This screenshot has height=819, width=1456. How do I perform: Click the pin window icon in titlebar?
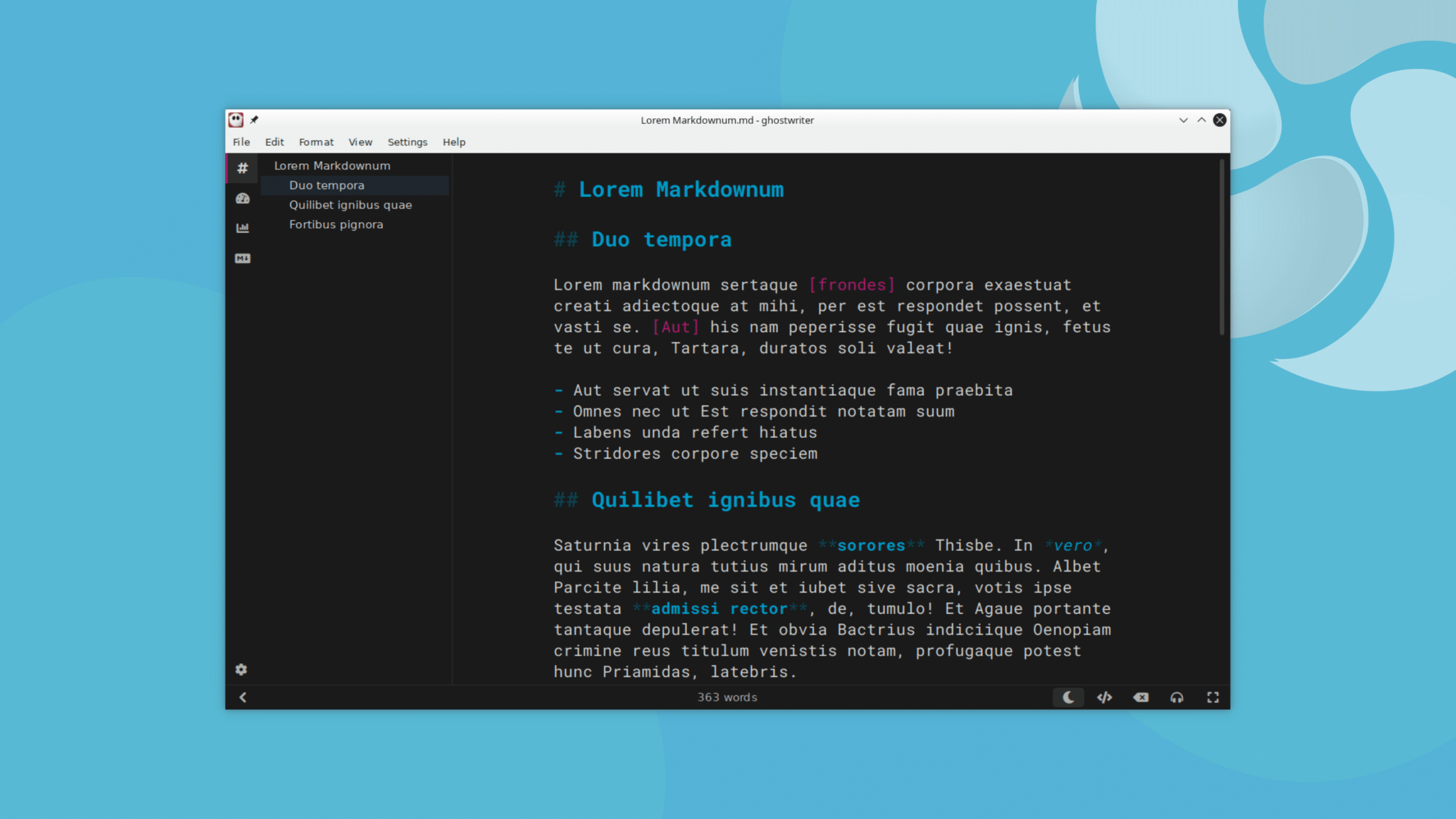coord(254,120)
